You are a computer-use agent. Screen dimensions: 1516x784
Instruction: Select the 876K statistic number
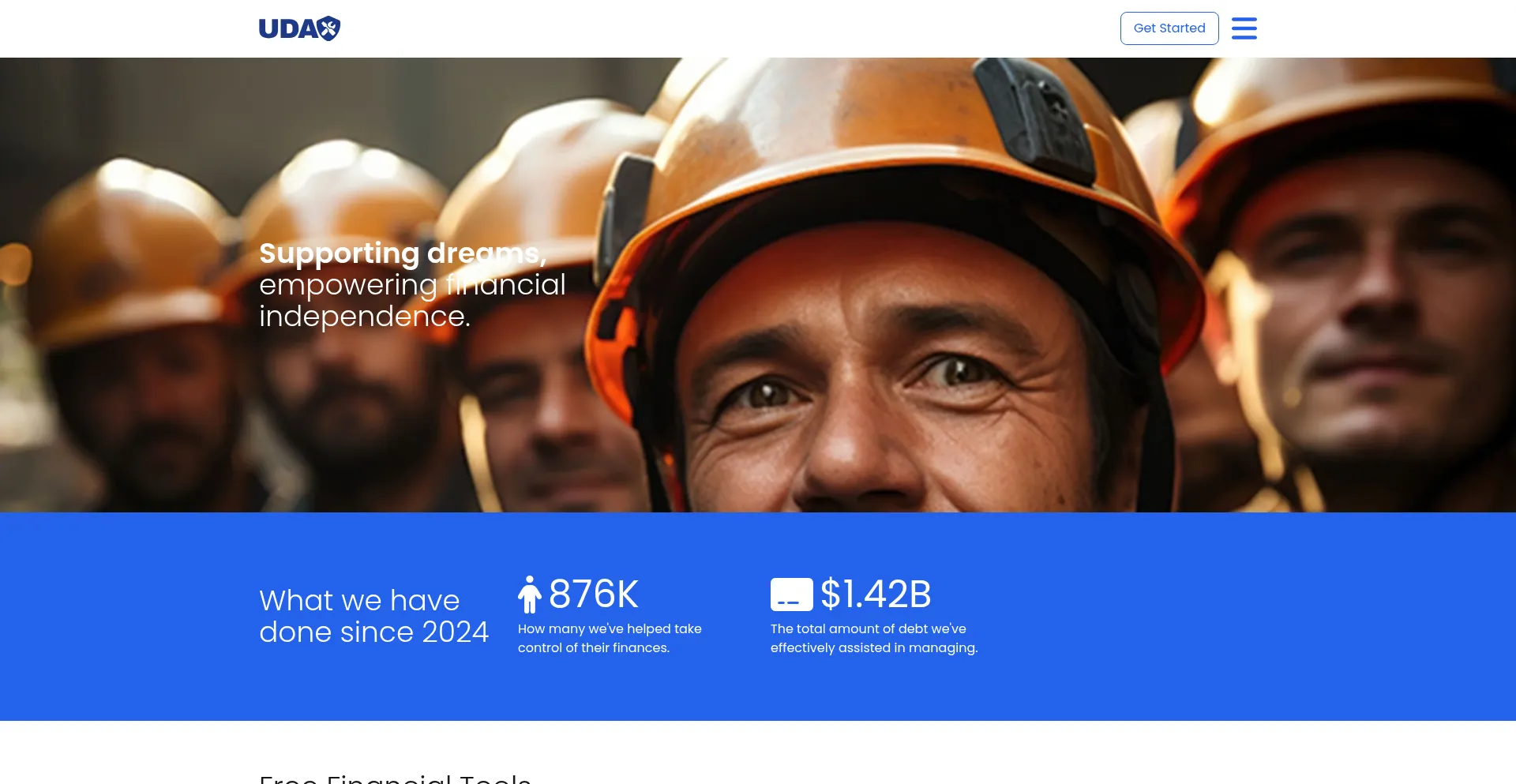coord(594,594)
